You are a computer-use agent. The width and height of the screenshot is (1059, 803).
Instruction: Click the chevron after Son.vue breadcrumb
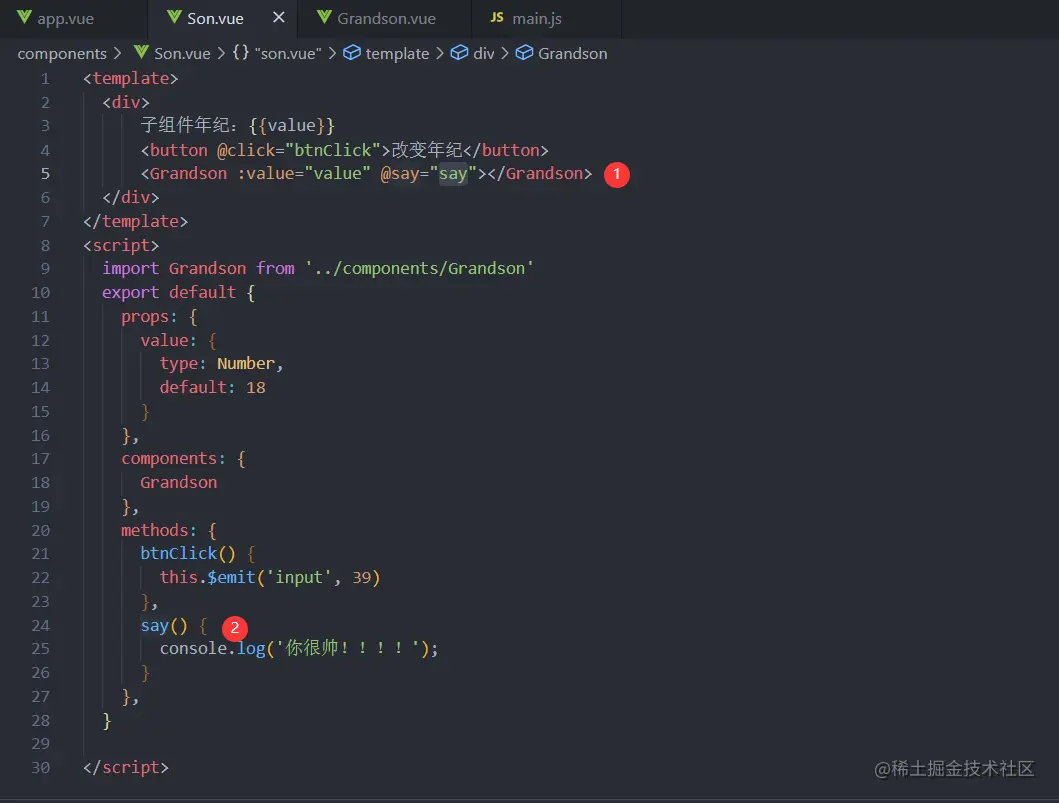pos(222,53)
